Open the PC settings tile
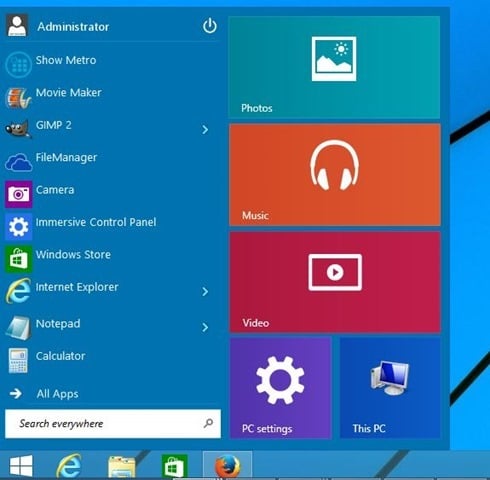The image size is (490, 480). [280, 388]
